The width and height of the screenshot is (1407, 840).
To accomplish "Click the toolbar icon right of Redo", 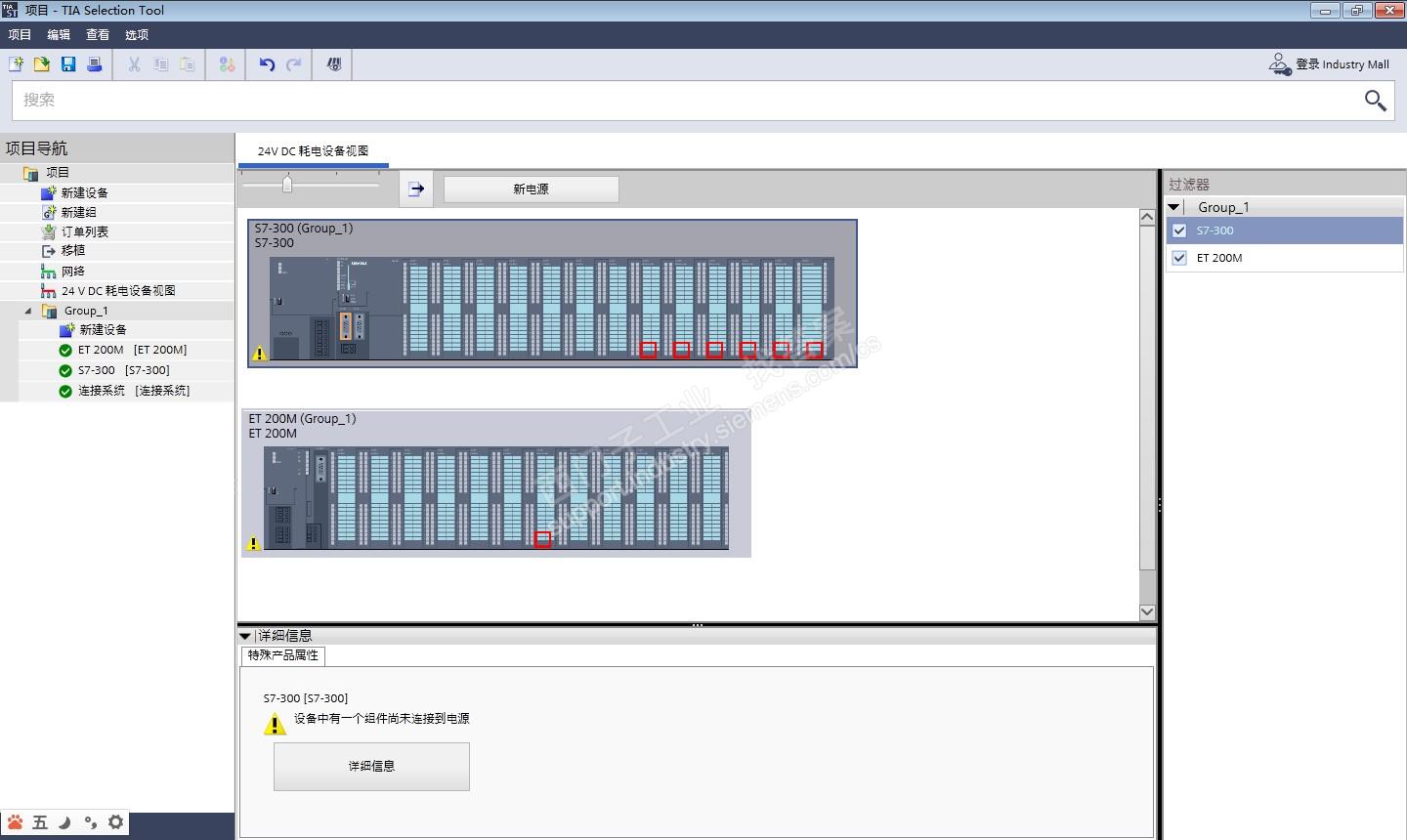I will coord(333,64).
